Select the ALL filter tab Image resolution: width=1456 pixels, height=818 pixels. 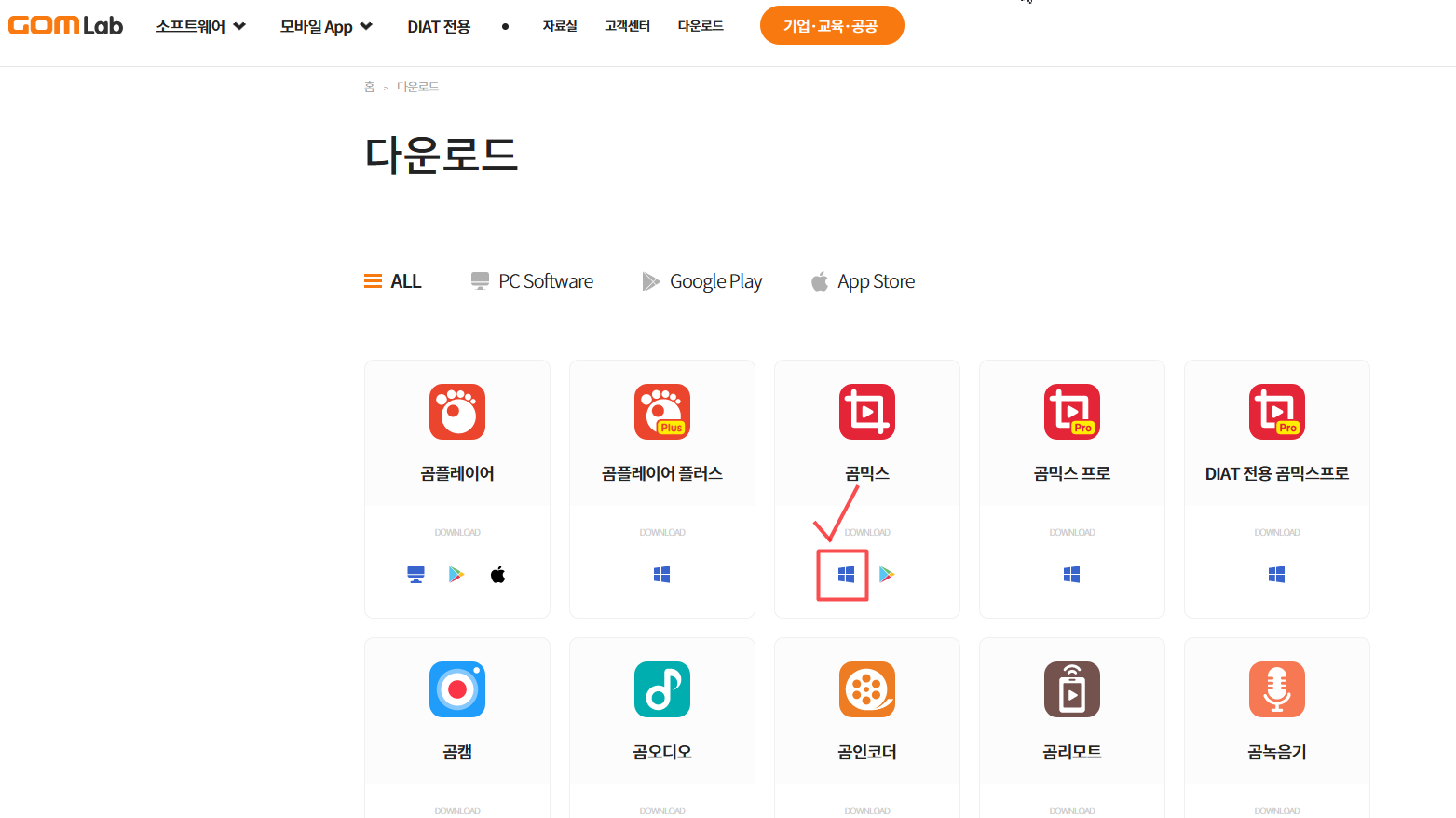392,281
